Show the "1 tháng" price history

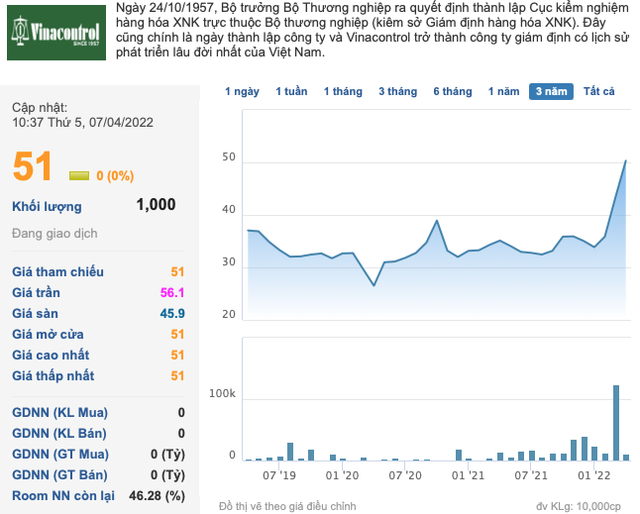(x=343, y=92)
